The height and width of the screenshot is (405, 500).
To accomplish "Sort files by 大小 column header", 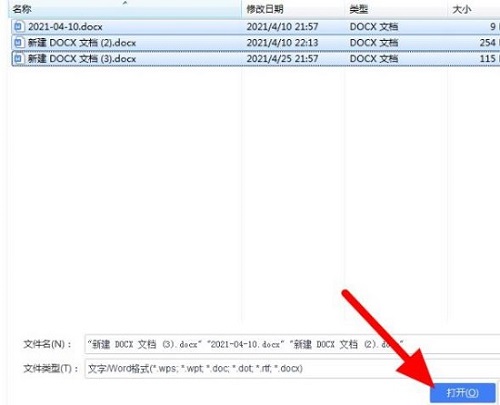I will coord(461,9).
